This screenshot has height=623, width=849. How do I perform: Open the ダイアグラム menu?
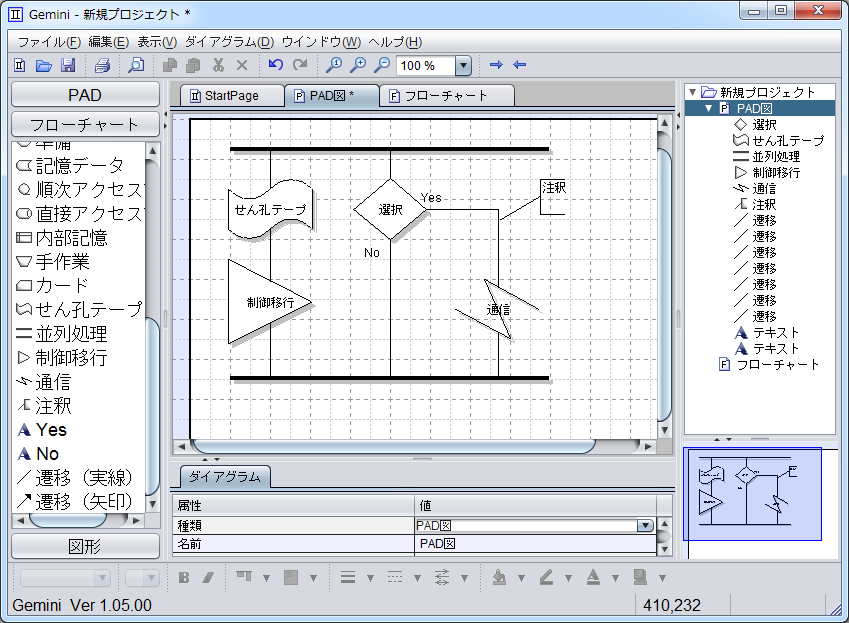click(229, 42)
